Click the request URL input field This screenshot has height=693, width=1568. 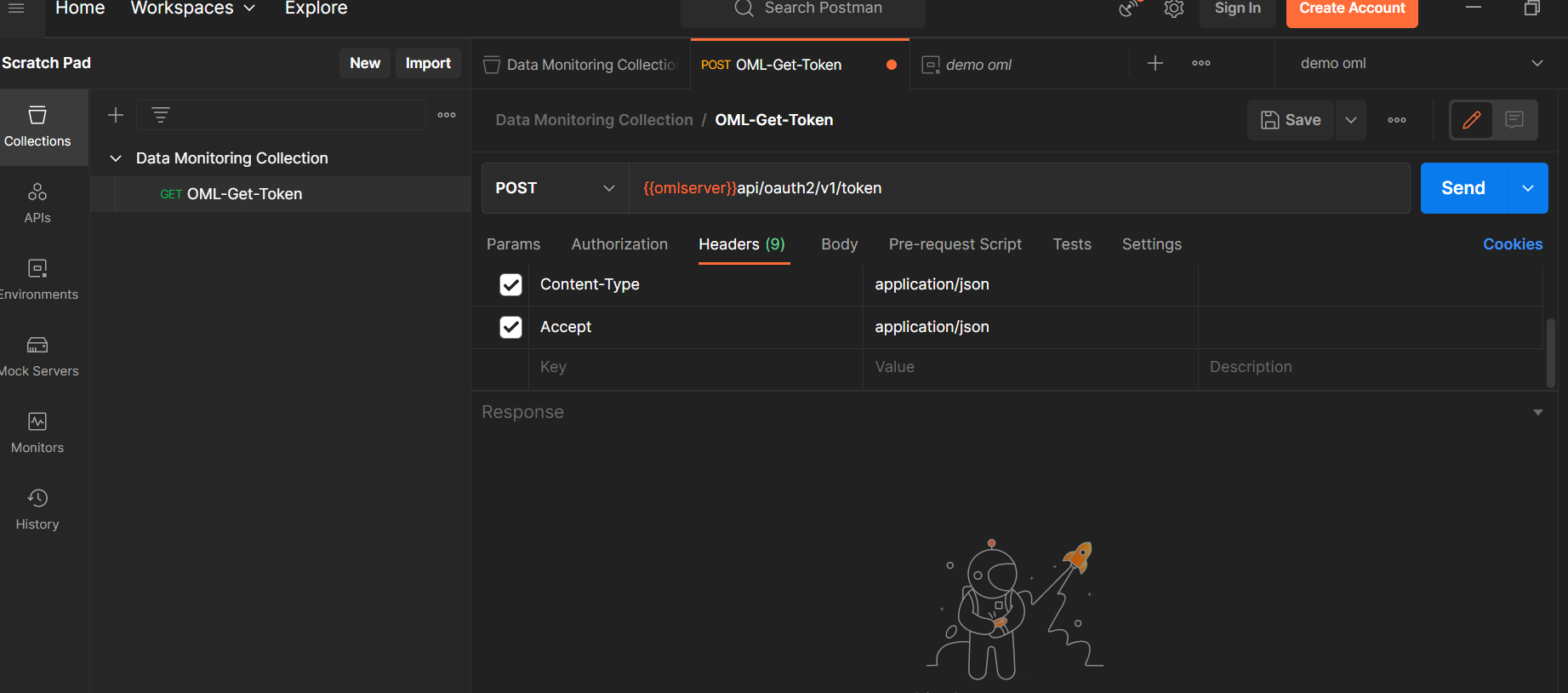pos(1019,188)
